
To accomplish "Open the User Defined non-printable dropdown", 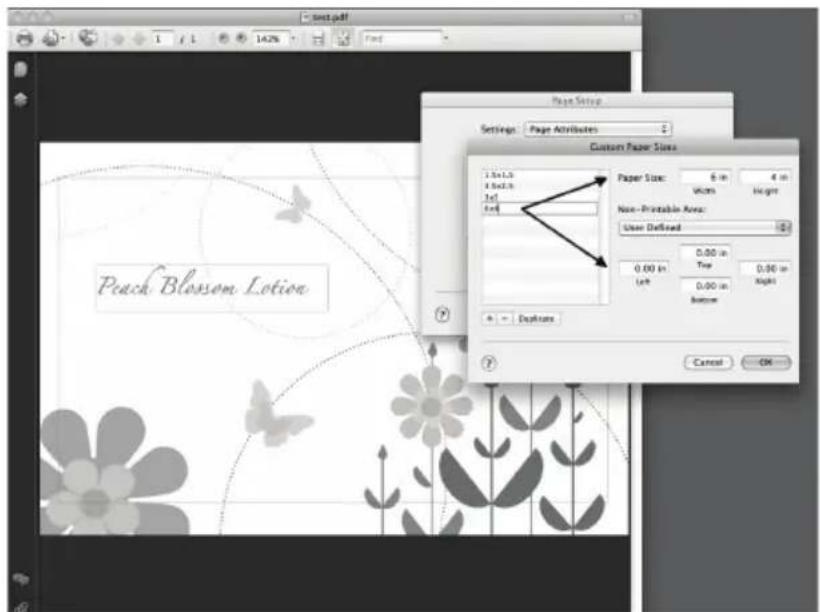I will (x=704, y=228).
